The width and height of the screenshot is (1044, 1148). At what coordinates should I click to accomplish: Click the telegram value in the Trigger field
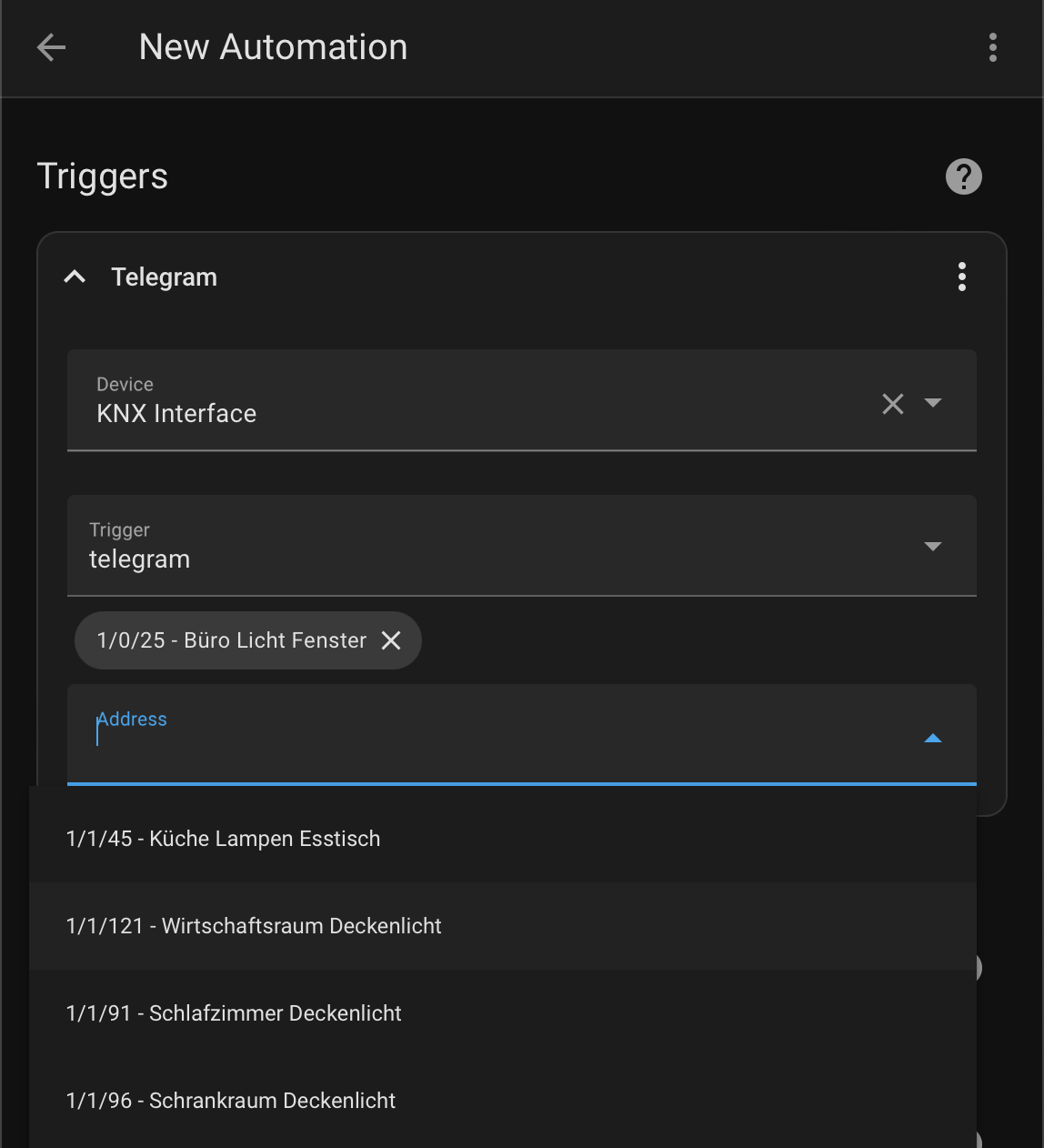coord(139,559)
